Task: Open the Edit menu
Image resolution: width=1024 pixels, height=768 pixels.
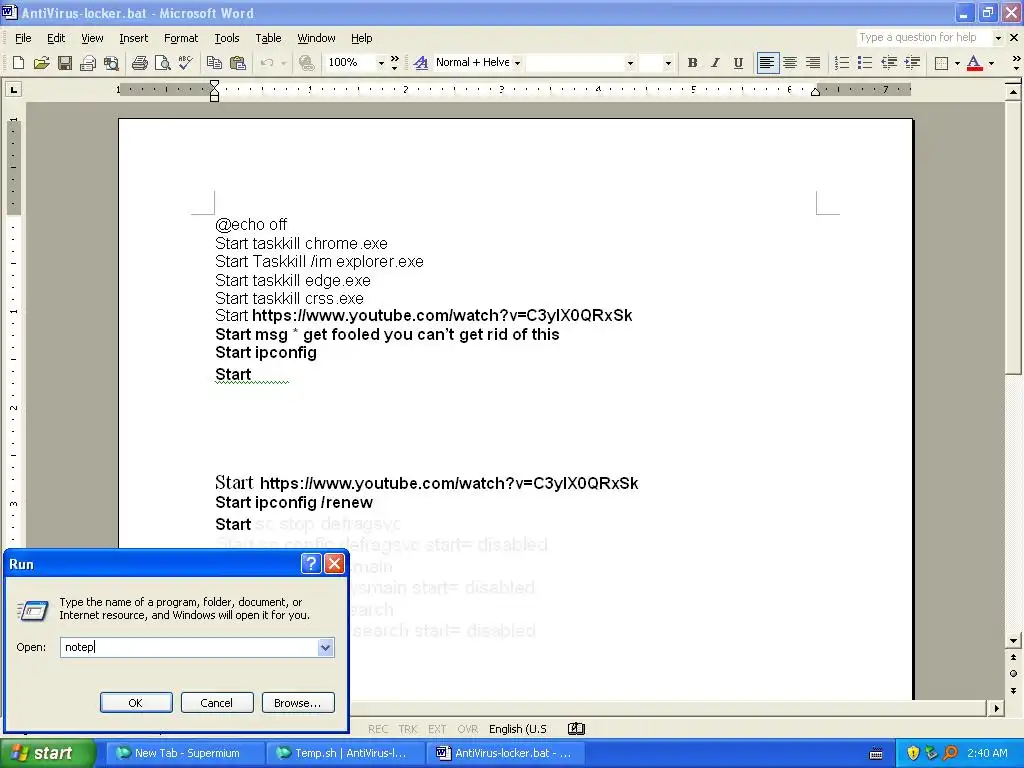Action: tap(56, 38)
